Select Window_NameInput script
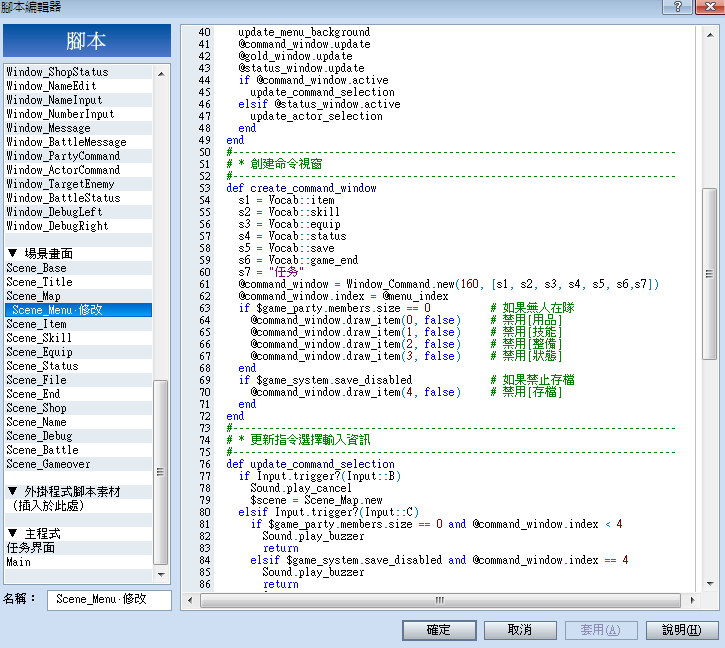Image resolution: width=725 pixels, height=648 pixels. pos(79,100)
